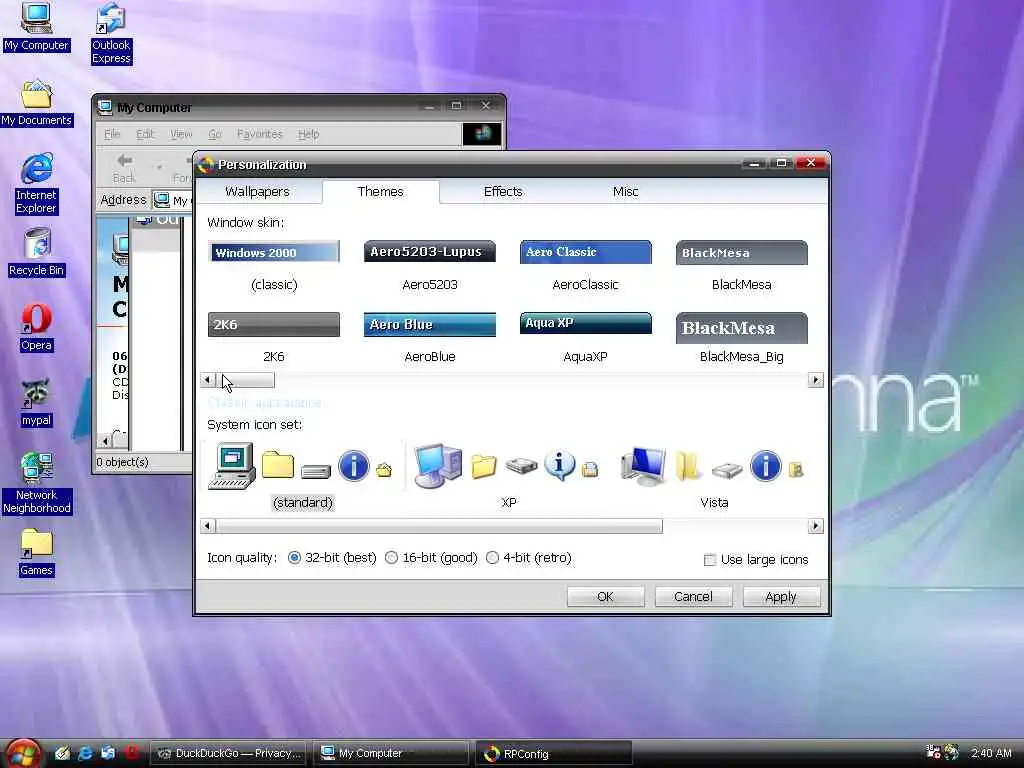This screenshot has height=768, width=1024.
Task: Select 16-bit (good) icon quality
Action: [392, 558]
